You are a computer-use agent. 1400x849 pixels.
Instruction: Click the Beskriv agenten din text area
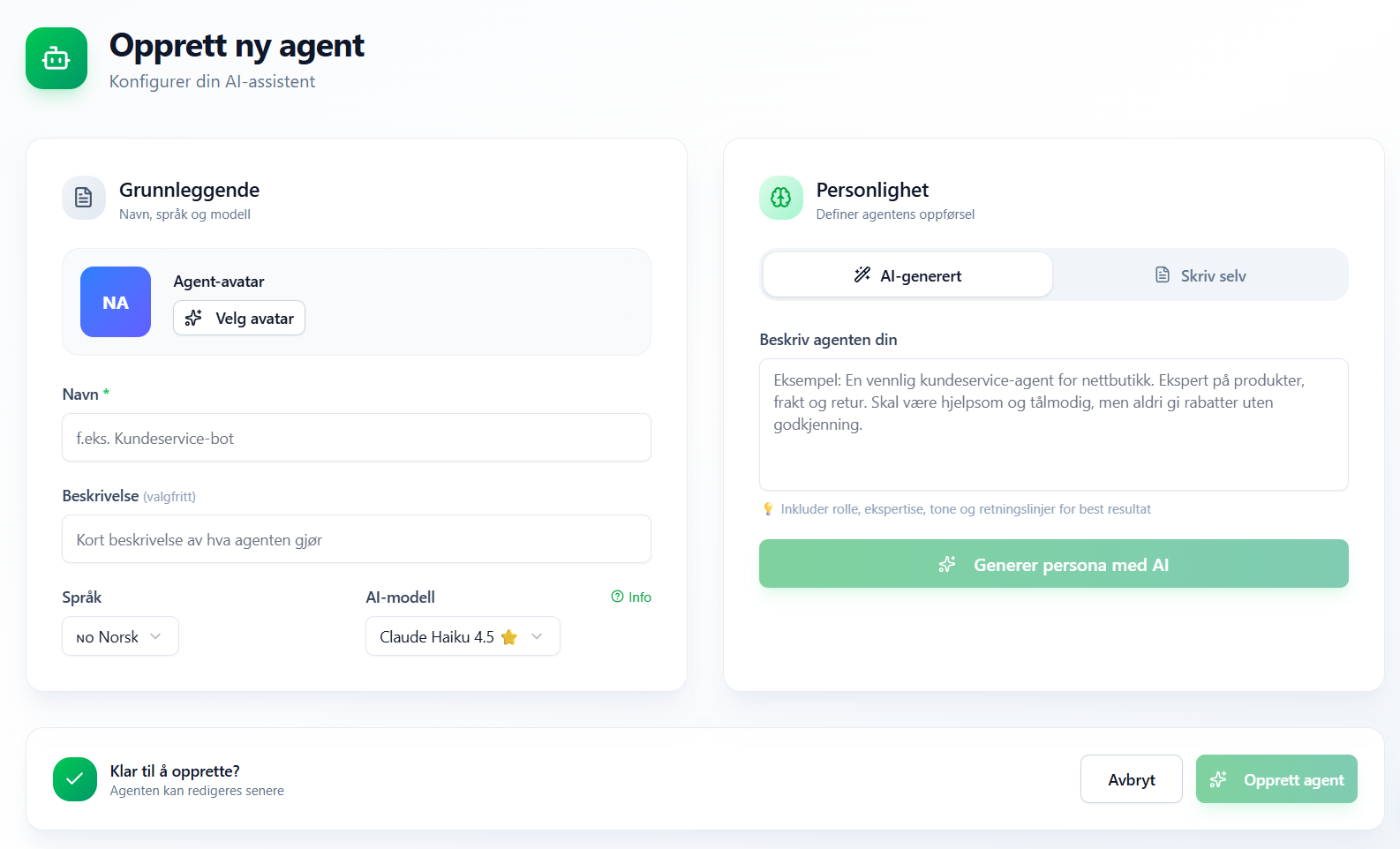tap(1053, 424)
